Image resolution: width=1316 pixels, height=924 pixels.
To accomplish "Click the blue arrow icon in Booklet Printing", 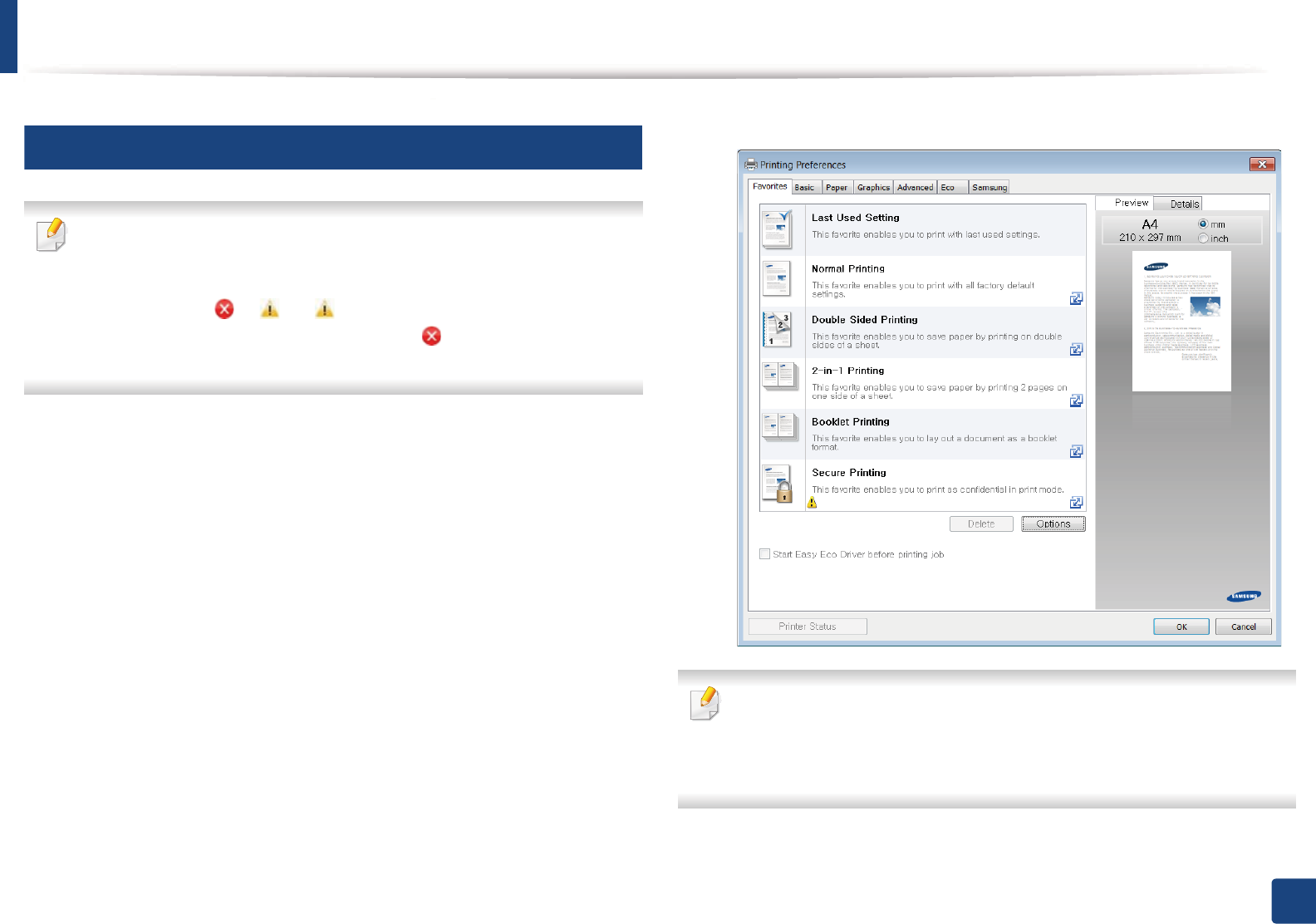I will coord(1076,451).
